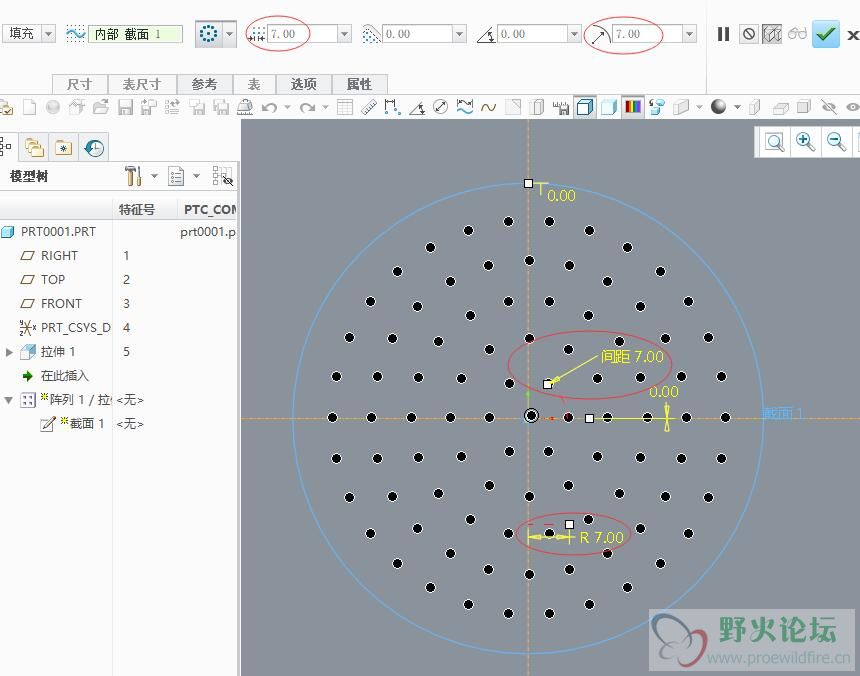Screen dimensions: 860x676
Task: Click the refit magnifier icon in viewport
Action: pyautogui.click(x=774, y=143)
